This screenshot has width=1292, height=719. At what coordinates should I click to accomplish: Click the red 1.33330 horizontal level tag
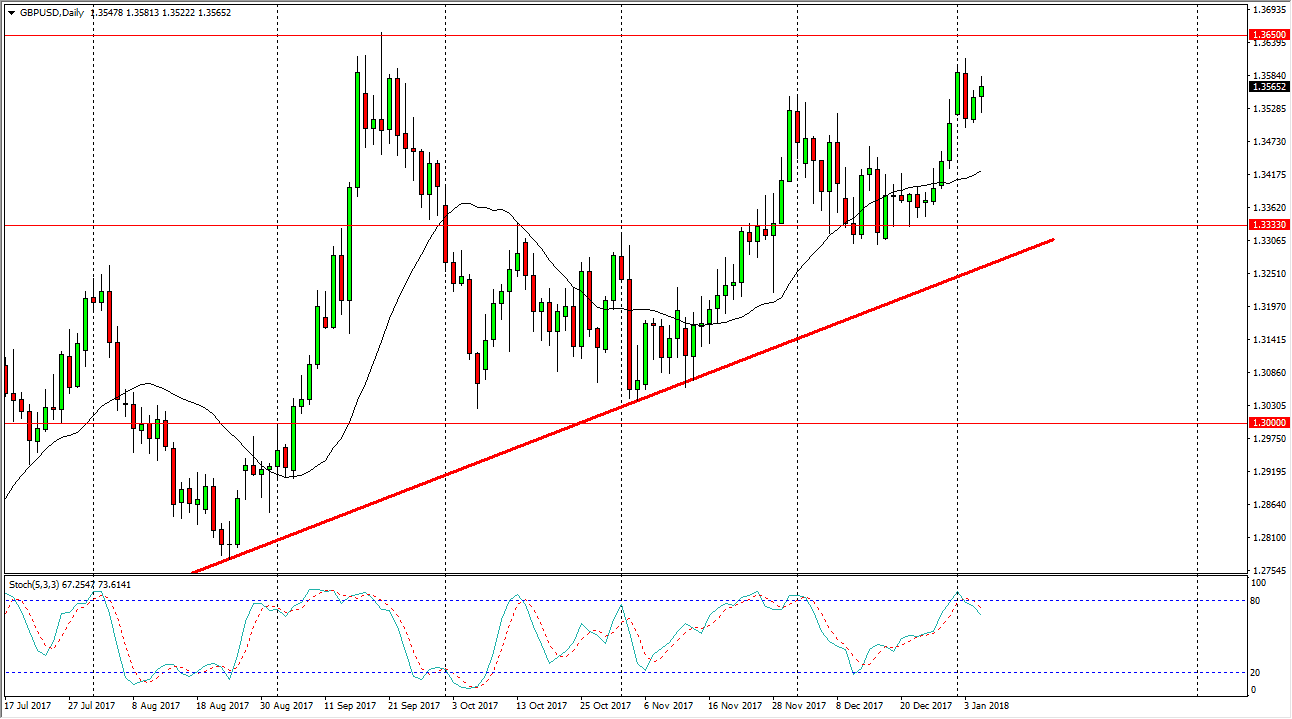click(x=1271, y=224)
